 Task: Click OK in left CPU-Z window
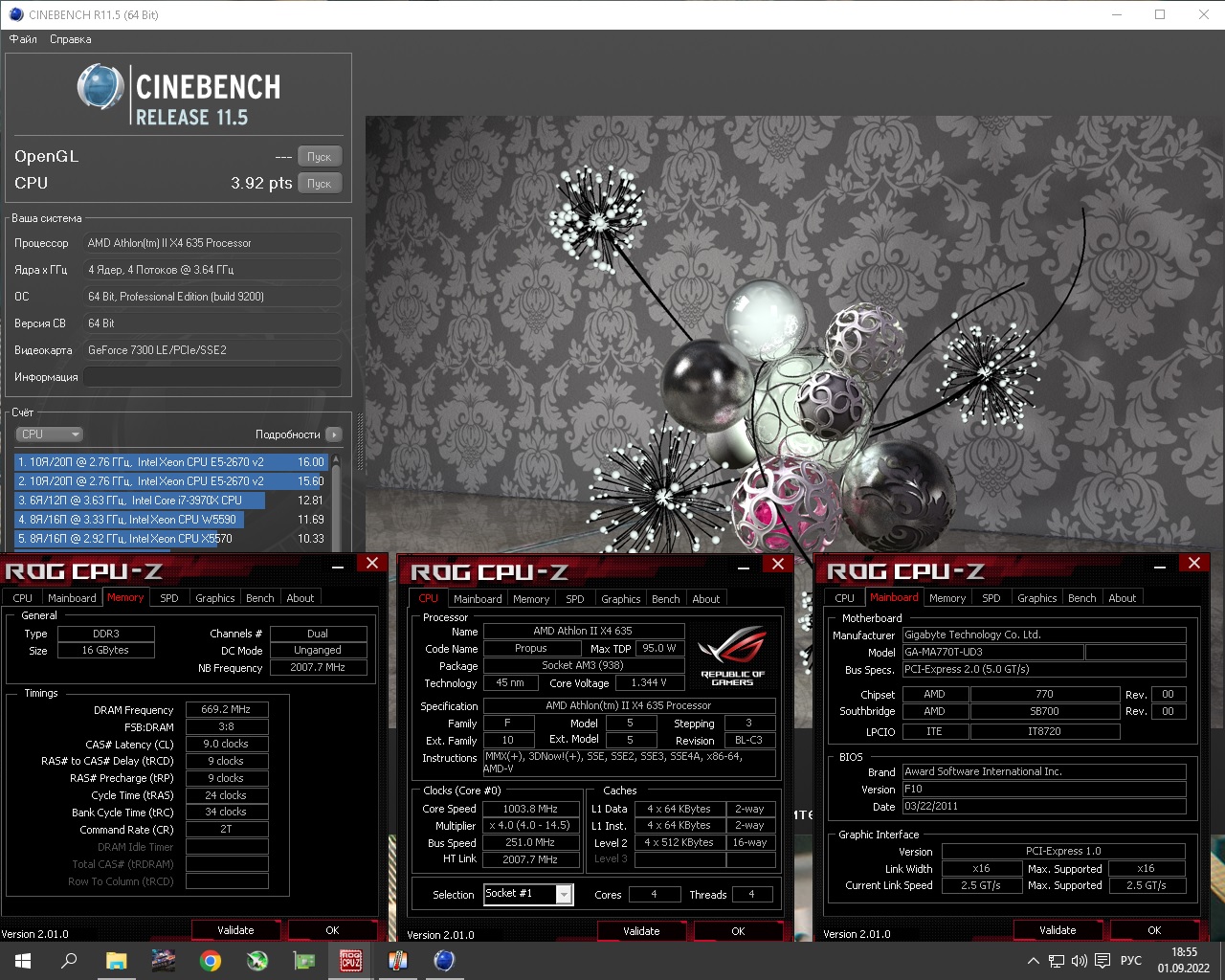(332, 930)
